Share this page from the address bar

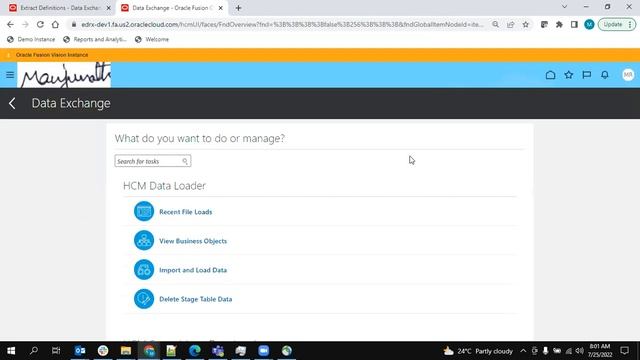pyautogui.click(x=511, y=24)
